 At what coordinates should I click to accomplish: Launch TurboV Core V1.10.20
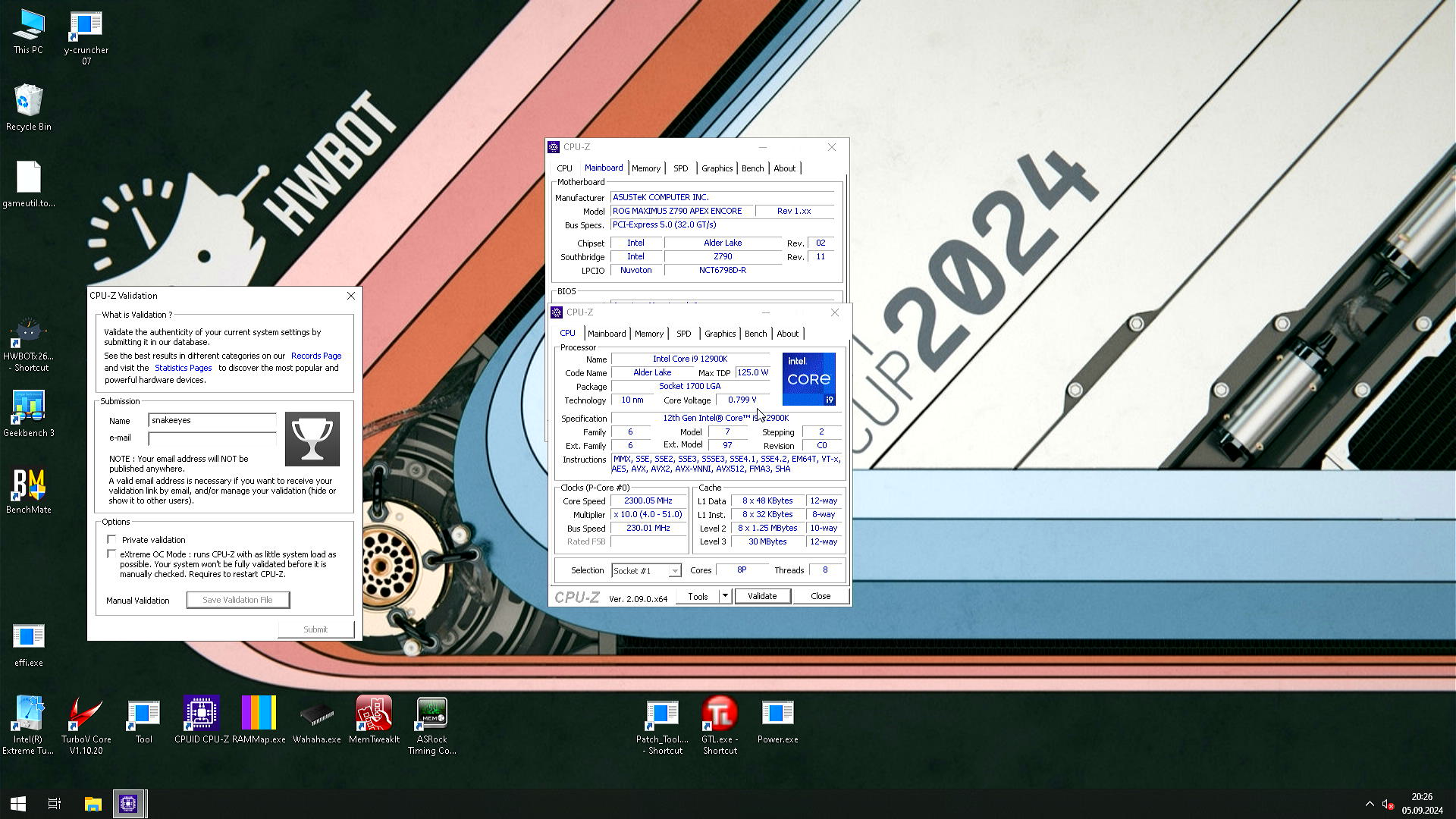[86, 725]
